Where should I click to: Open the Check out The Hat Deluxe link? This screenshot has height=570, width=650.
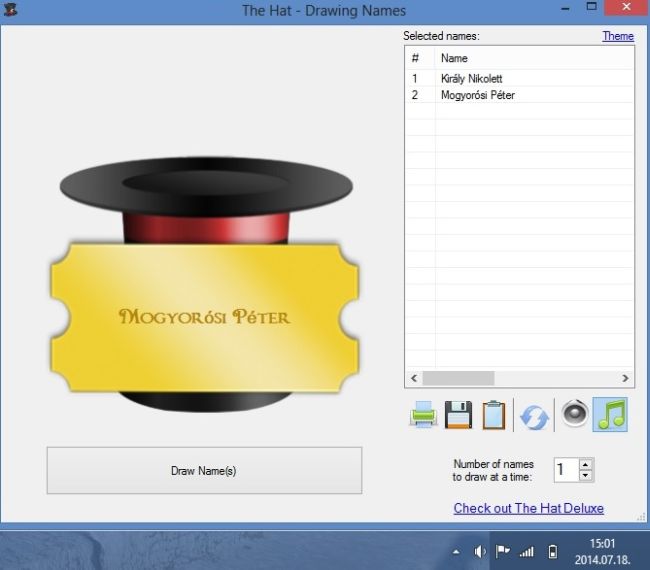(x=529, y=508)
